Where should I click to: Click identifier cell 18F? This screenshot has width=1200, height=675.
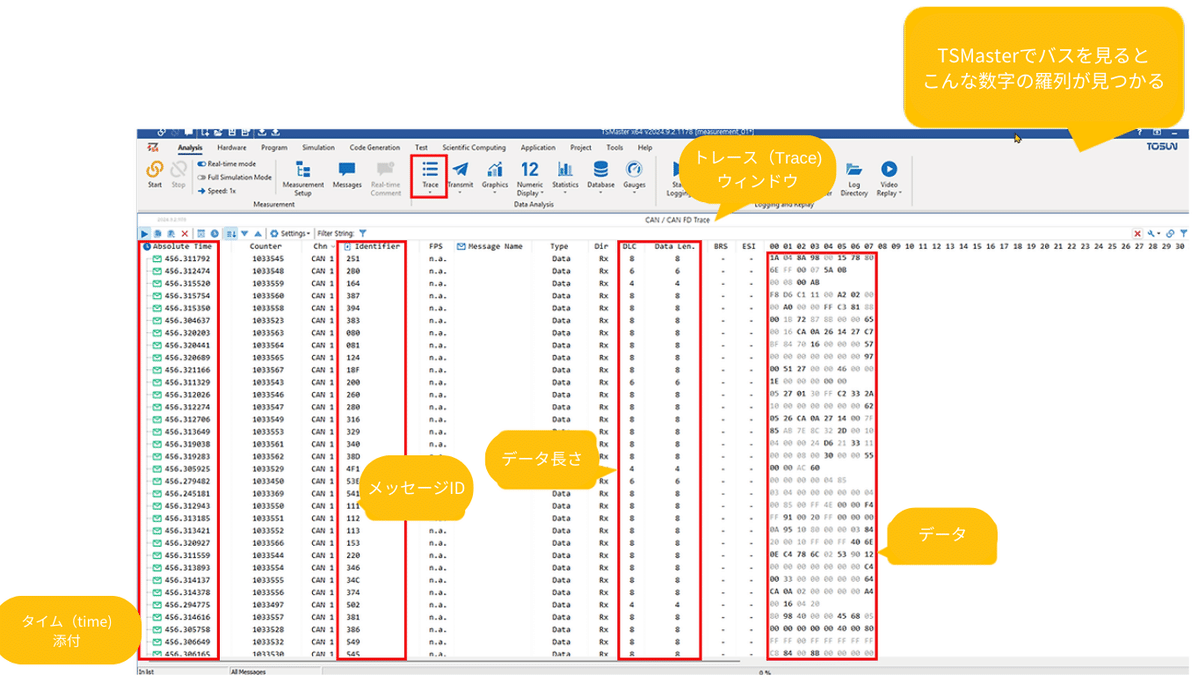coord(352,370)
